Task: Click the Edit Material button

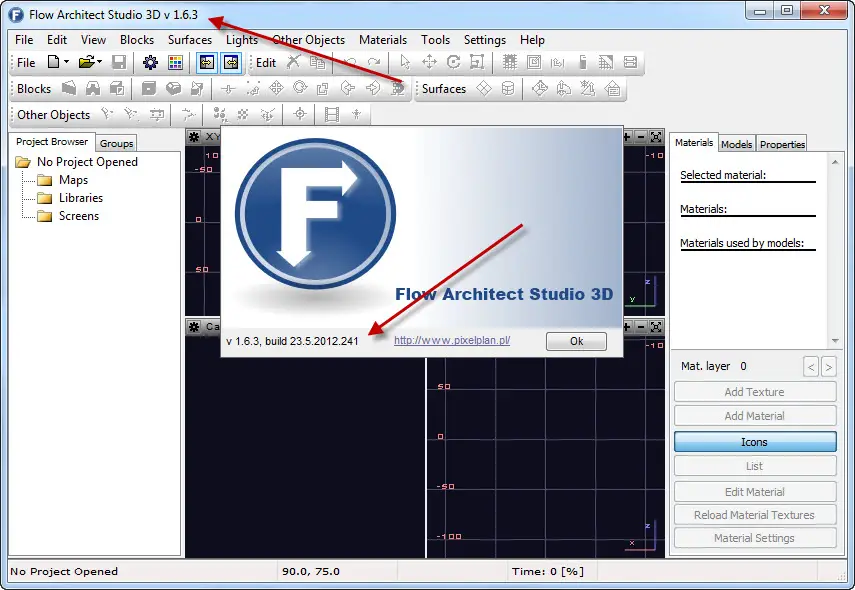Action: click(755, 492)
